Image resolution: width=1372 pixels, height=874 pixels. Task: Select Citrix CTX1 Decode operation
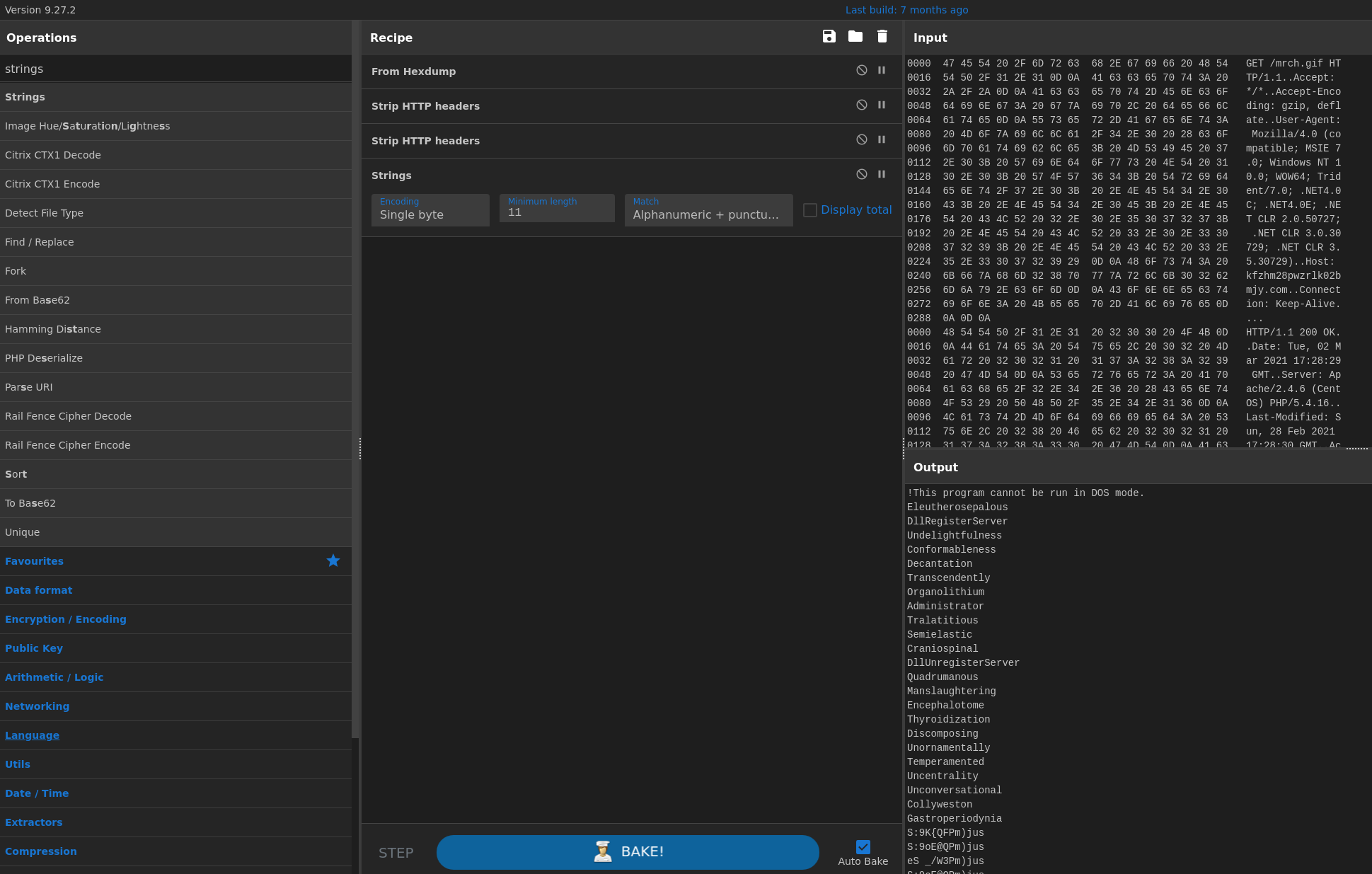(175, 155)
